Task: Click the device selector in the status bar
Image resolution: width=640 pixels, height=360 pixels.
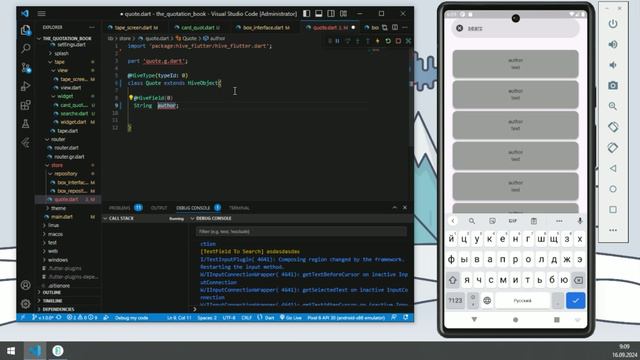Action: [x=346, y=318]
